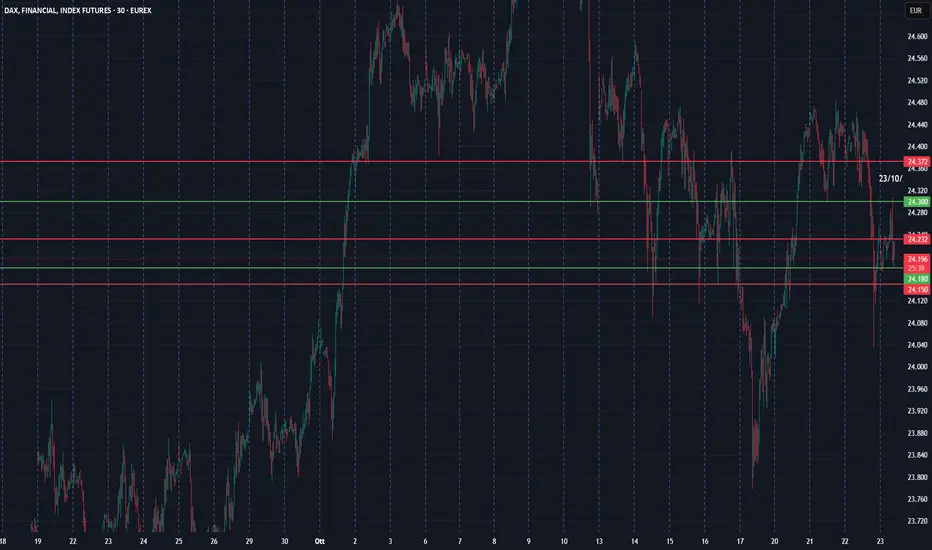Click the red 24.232 price label
Image resolution: width=932 pixels, height=550 pixels.
[x=916, y=239]
